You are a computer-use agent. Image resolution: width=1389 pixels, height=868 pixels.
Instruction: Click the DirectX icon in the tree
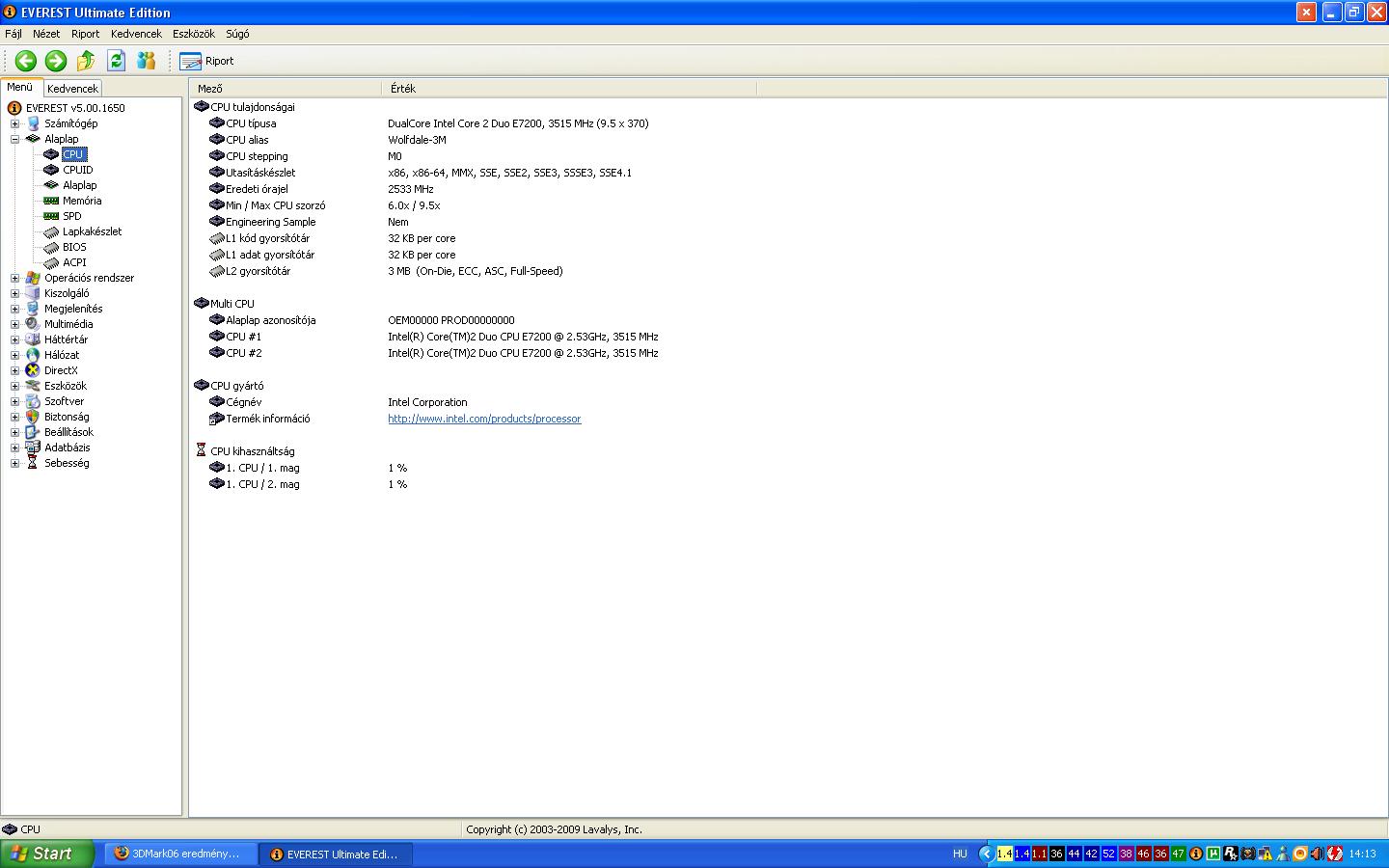(x=33, y=370)
